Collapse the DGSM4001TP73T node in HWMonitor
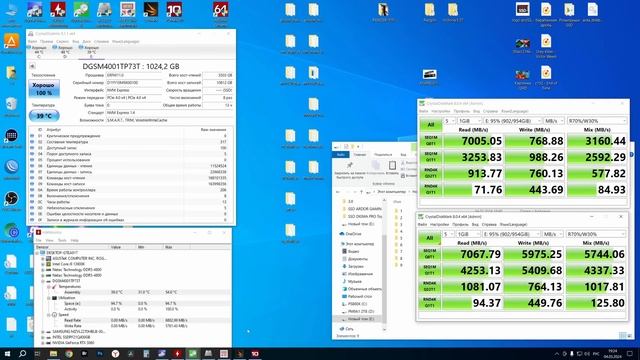Screen dimensions: 640x360 (x=43, y=281)
